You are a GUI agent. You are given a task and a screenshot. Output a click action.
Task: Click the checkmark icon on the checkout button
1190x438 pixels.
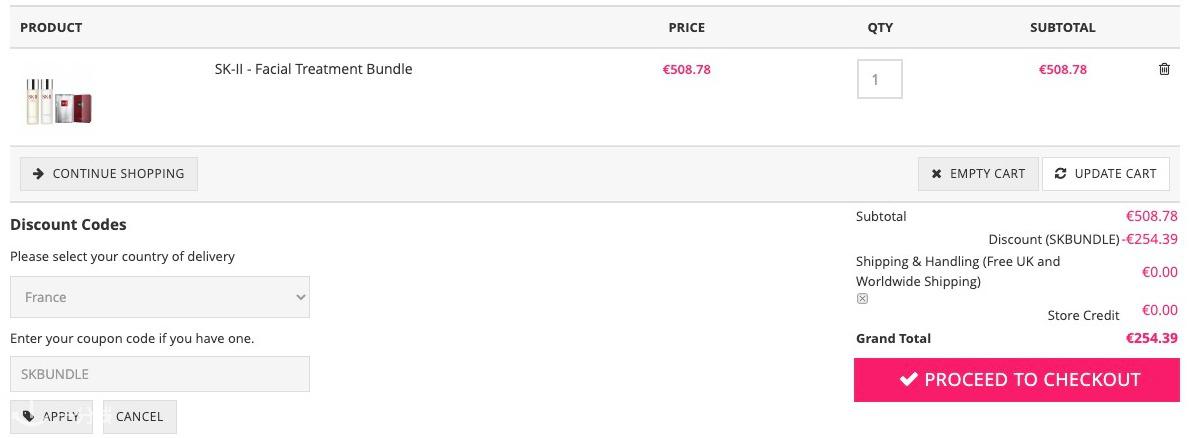pos(909,379)
